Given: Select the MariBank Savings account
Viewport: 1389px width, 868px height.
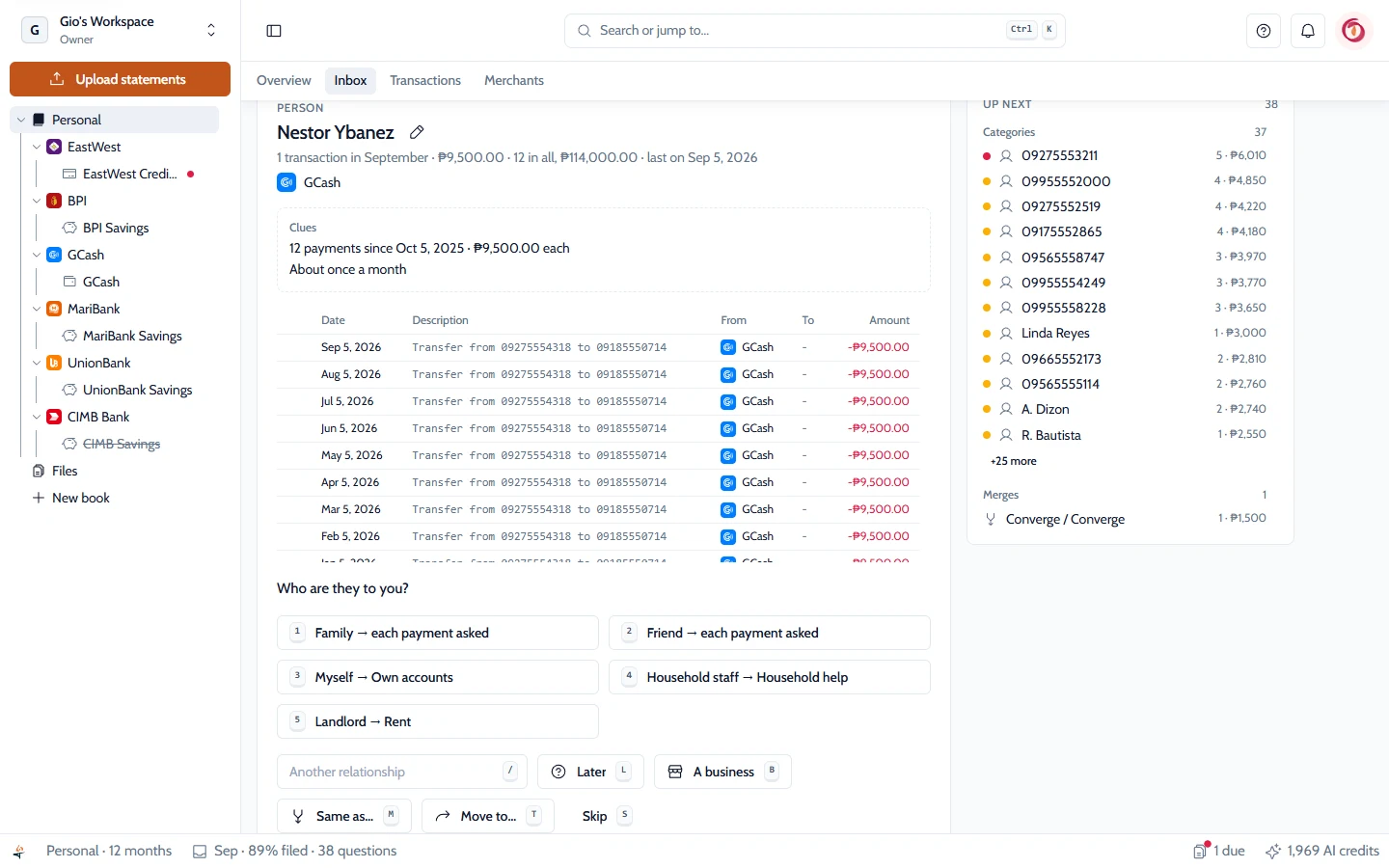Looking at the screenshot, I should pyautogui.click(x=132, y=336).
